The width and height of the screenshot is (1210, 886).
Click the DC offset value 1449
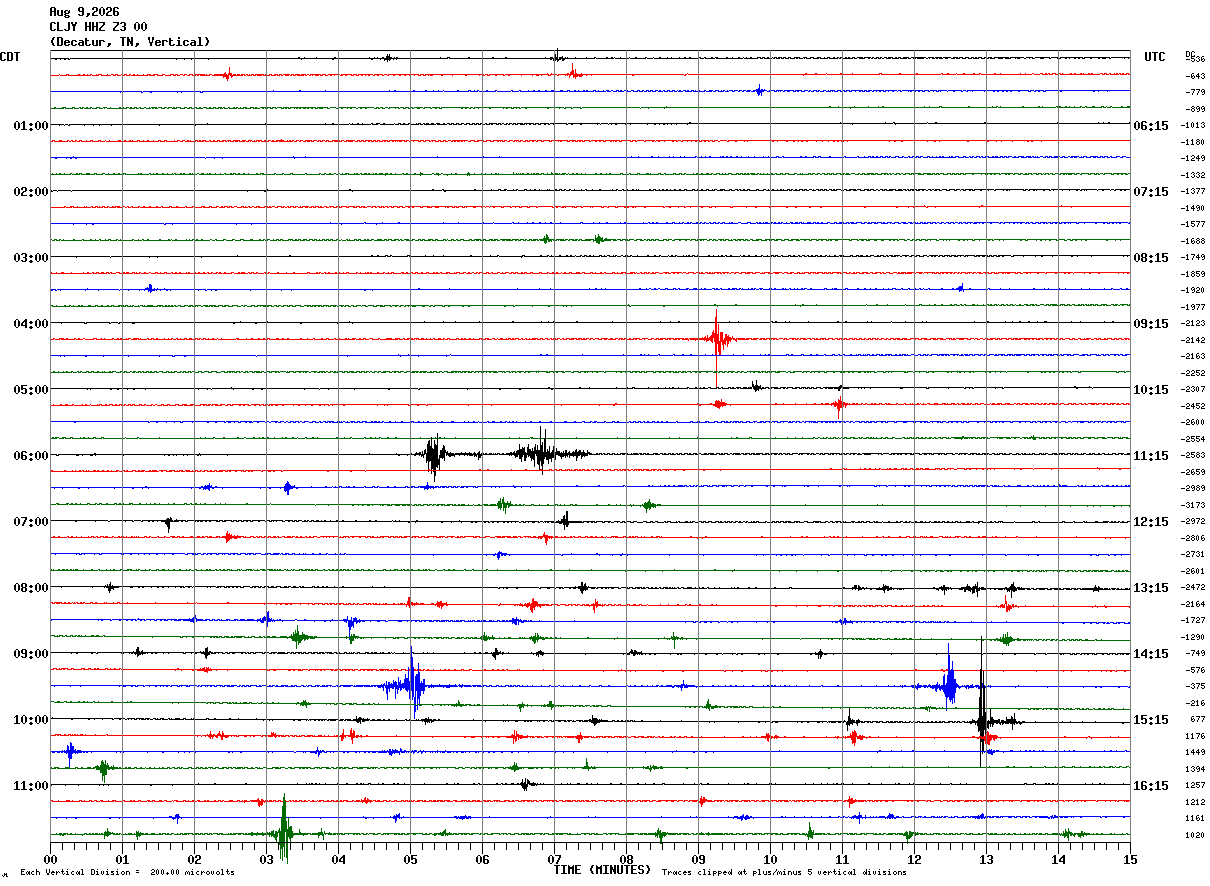pos(1195,752)
